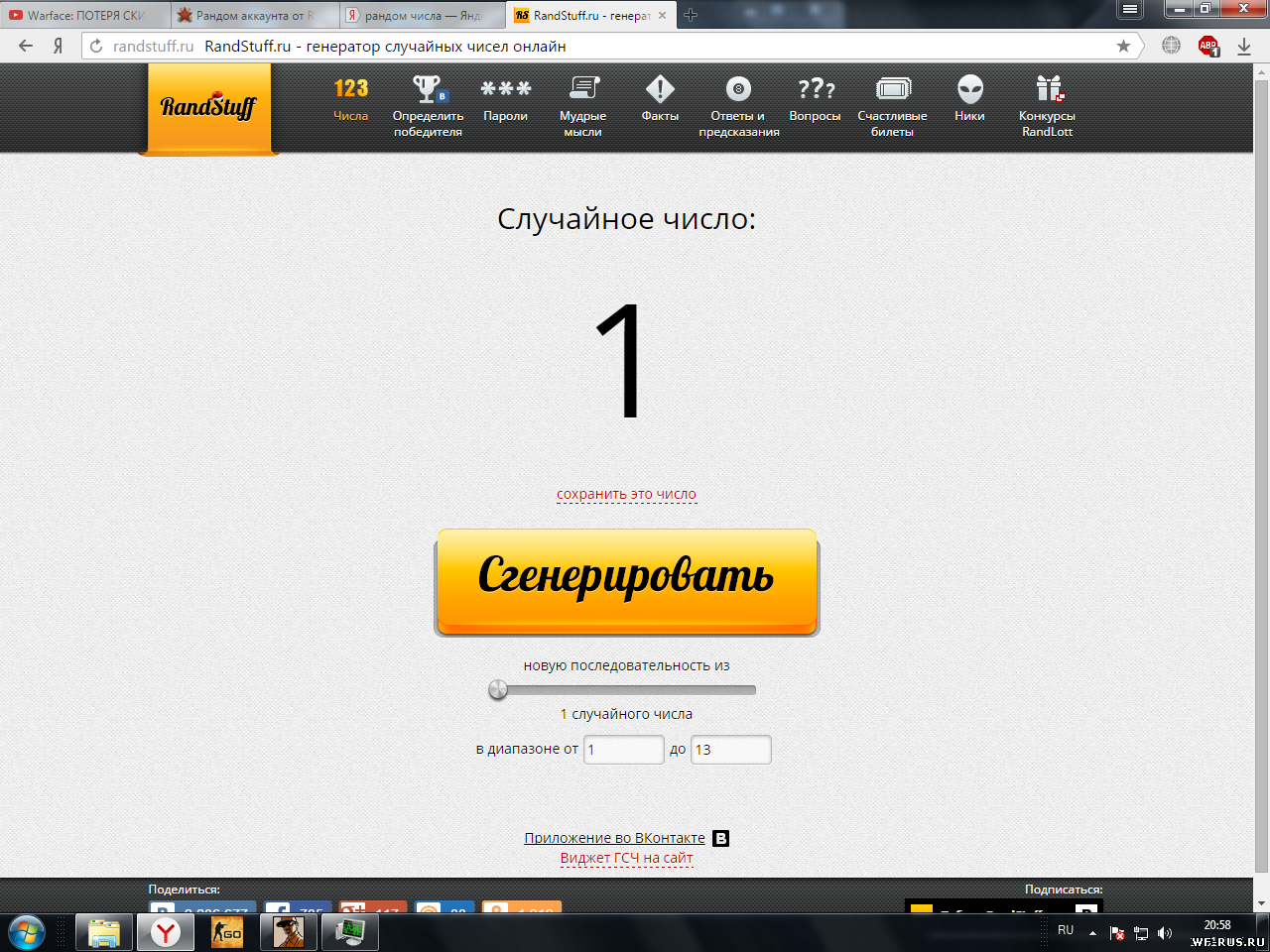Screen dimensions: 1270x952
Task: Click the сохранить это число link
Action: click(x=626, y=494)
